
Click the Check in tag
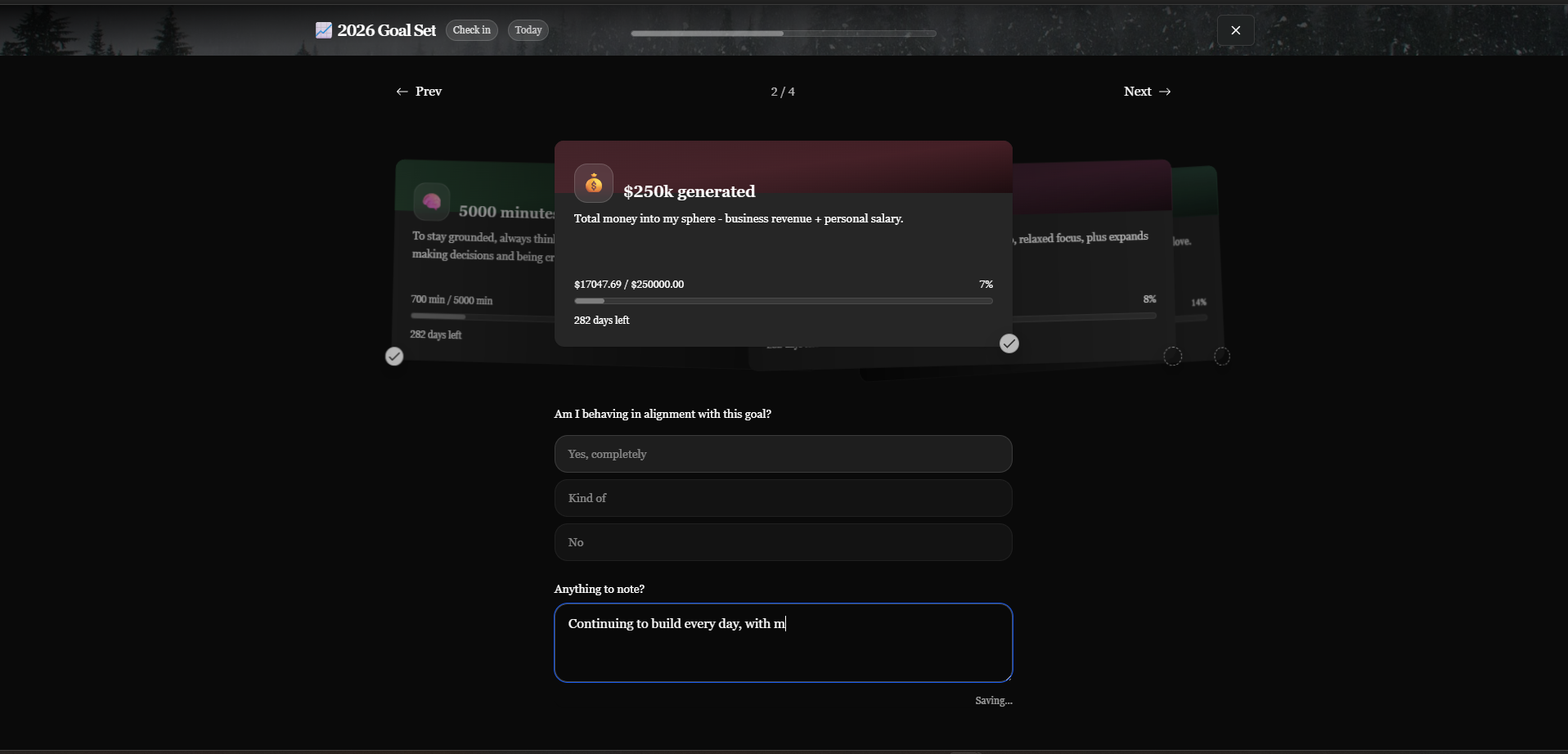pos(472,30)
